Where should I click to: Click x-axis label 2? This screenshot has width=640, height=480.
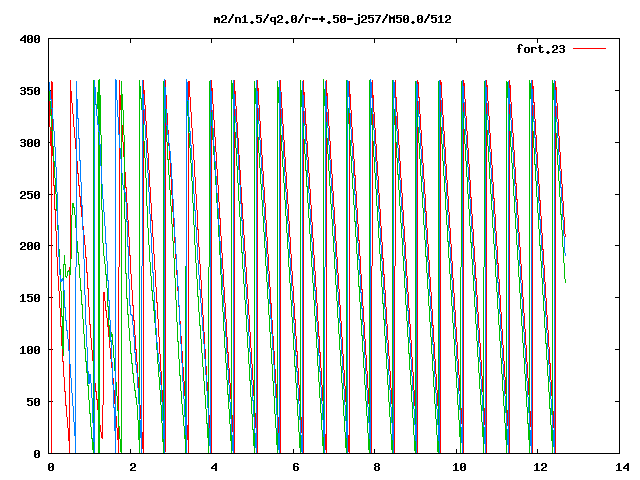point(133,467)
